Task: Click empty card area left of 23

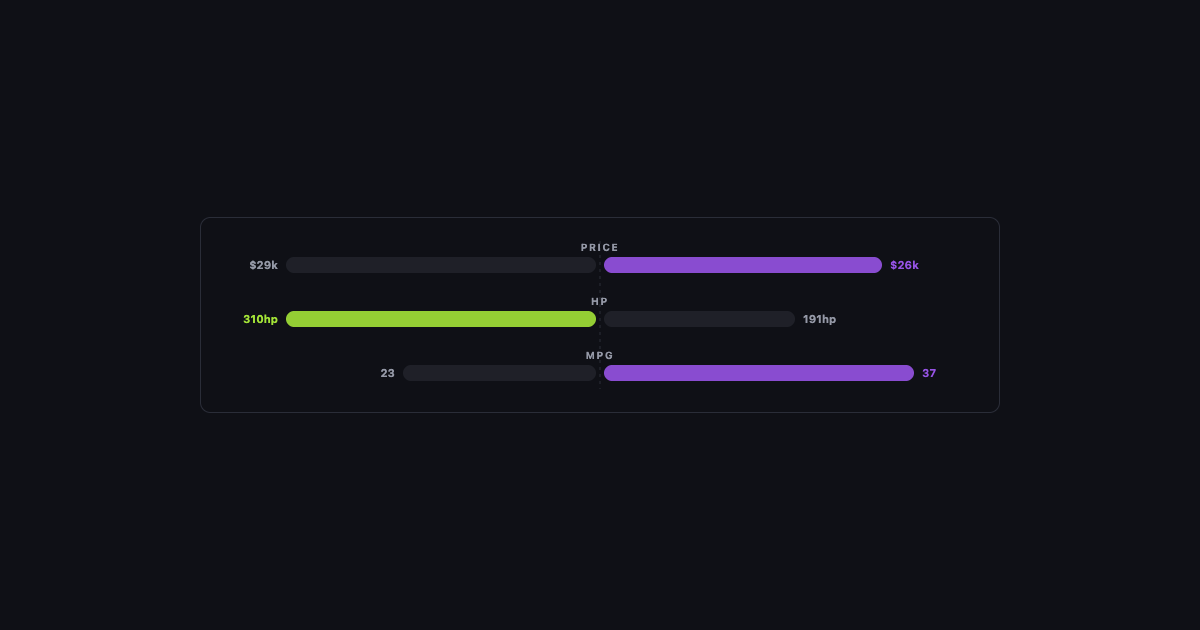Action: pyautogui.click(x=300, y=373)
